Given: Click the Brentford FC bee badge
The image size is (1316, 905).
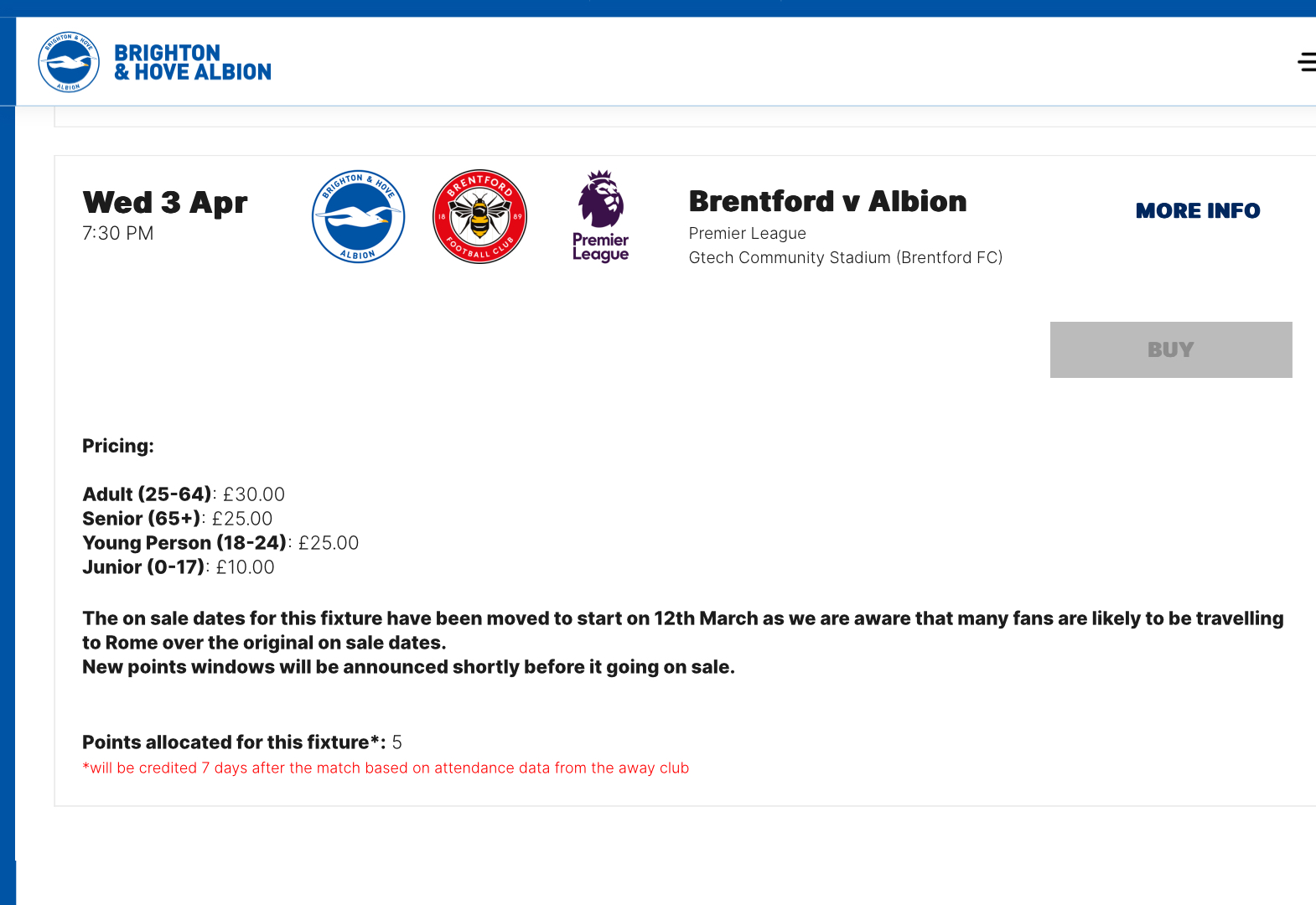Looking at the screenshot, I should tap(479, 217).
